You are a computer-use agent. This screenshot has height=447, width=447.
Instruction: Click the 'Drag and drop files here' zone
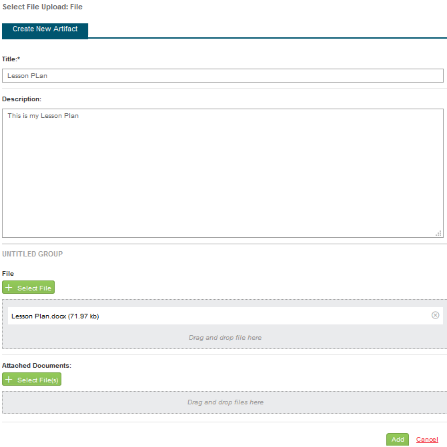225,402
